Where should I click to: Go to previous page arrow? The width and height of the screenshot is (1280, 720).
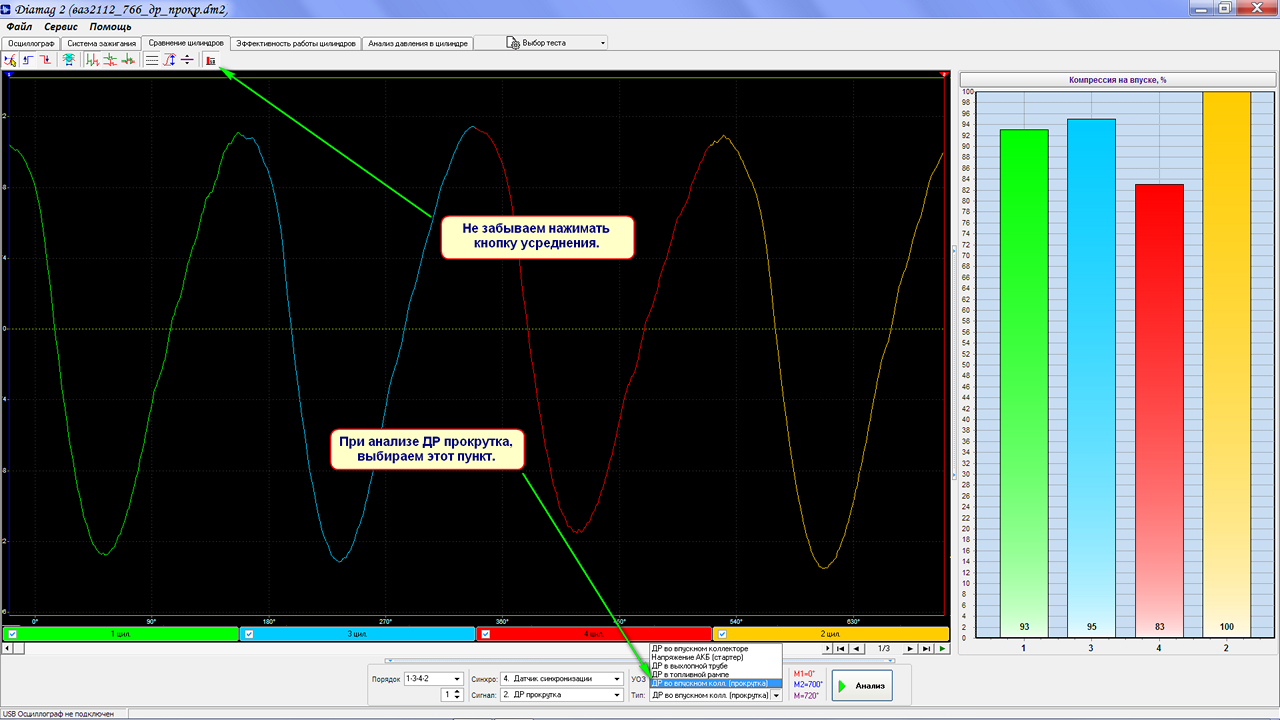856,649
